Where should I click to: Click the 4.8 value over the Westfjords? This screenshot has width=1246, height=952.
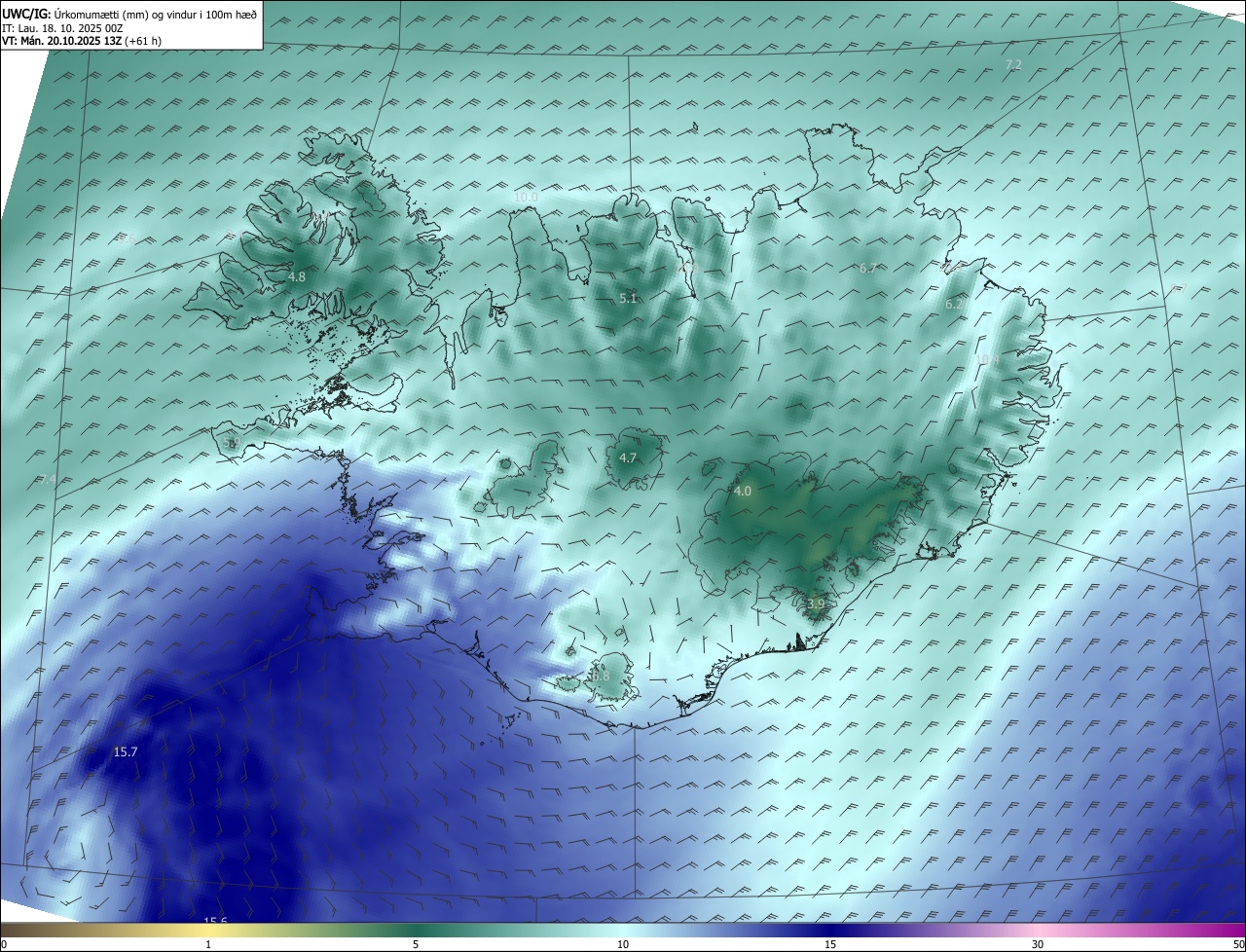tap(297, 277)
